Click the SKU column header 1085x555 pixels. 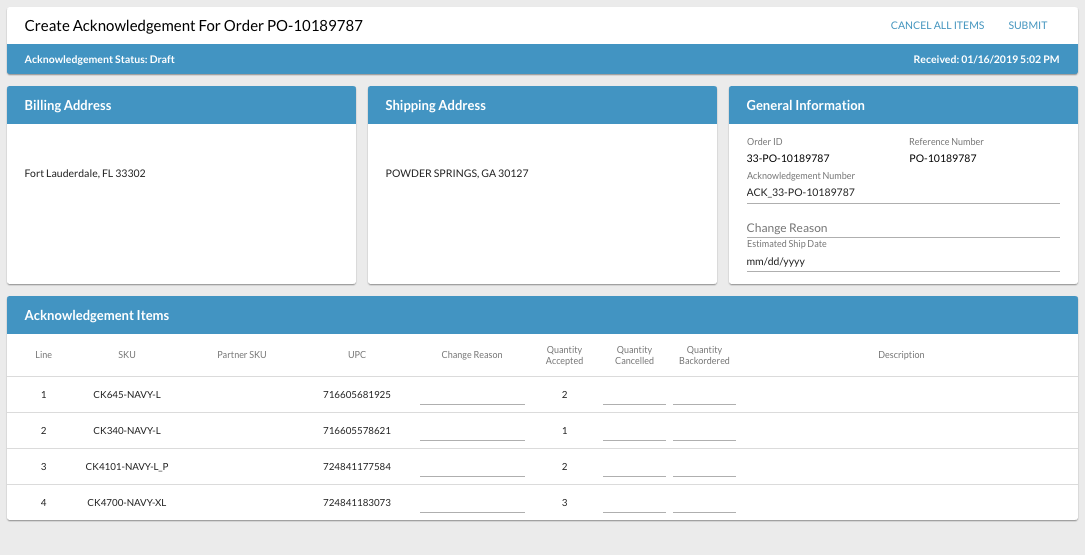coord(127,355)
